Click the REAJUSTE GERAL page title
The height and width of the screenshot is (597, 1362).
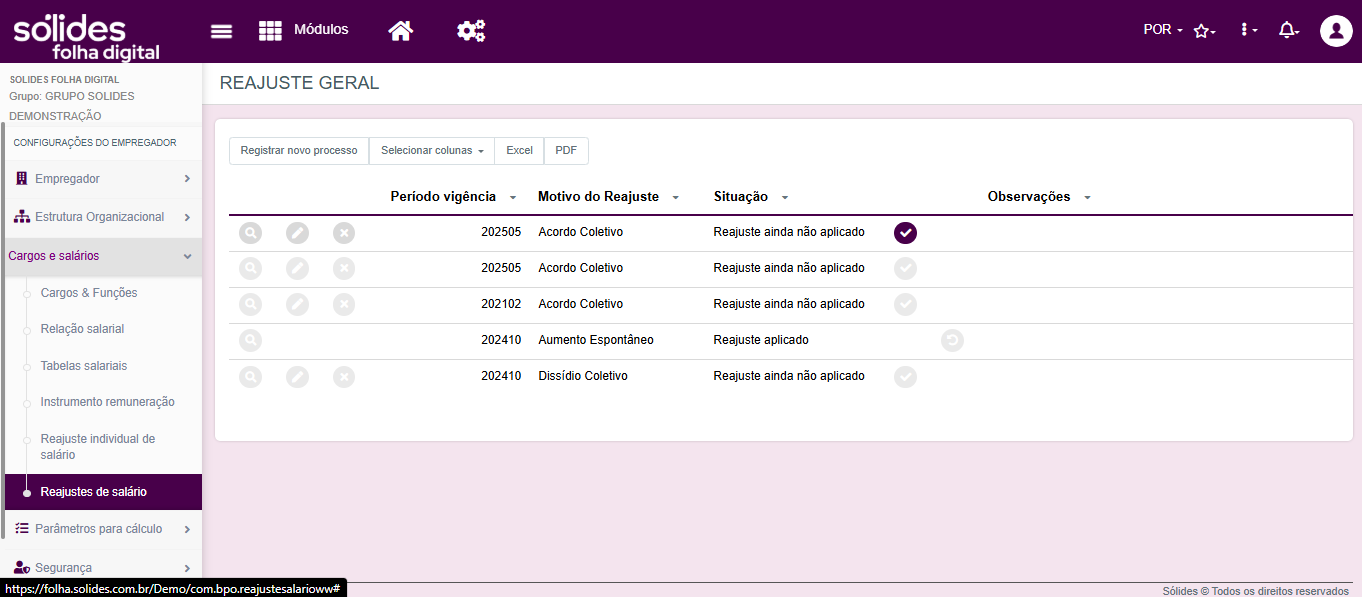pyautogui.click(x=299, y=83)
